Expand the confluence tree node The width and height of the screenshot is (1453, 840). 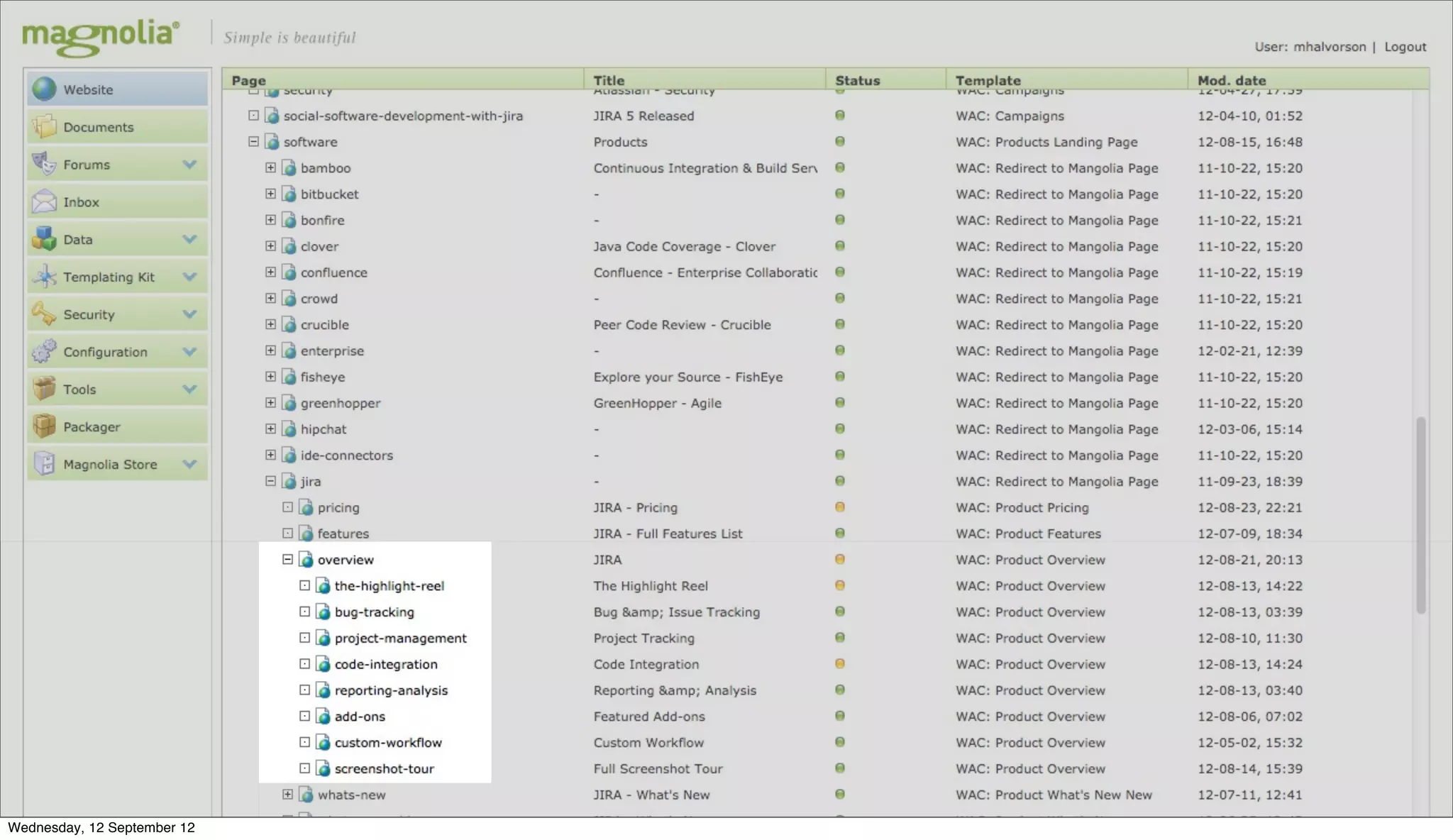270,272
